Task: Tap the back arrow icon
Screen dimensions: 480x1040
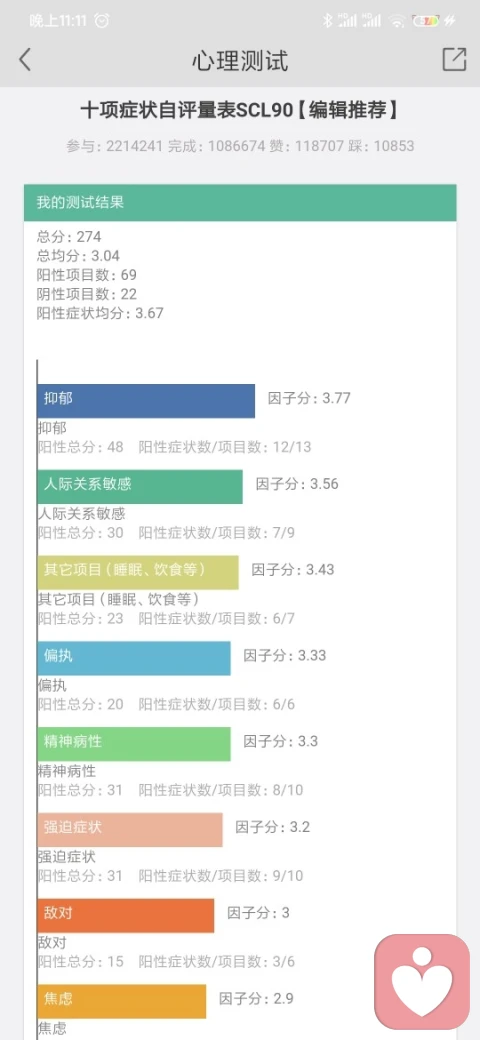Action: click(x=25, y=60)
